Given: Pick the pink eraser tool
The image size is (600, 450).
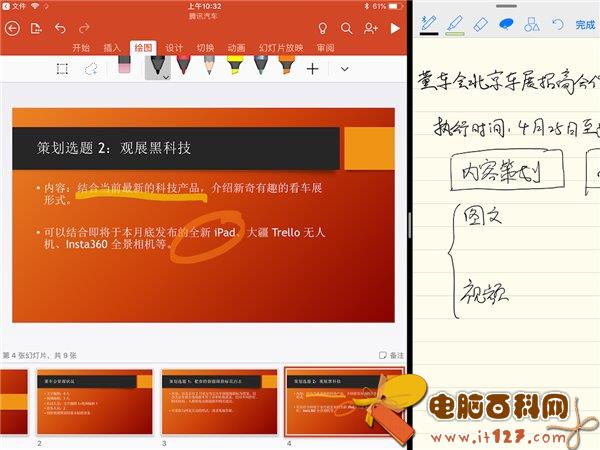Looking at the screenshot, I should click(124, 66).
